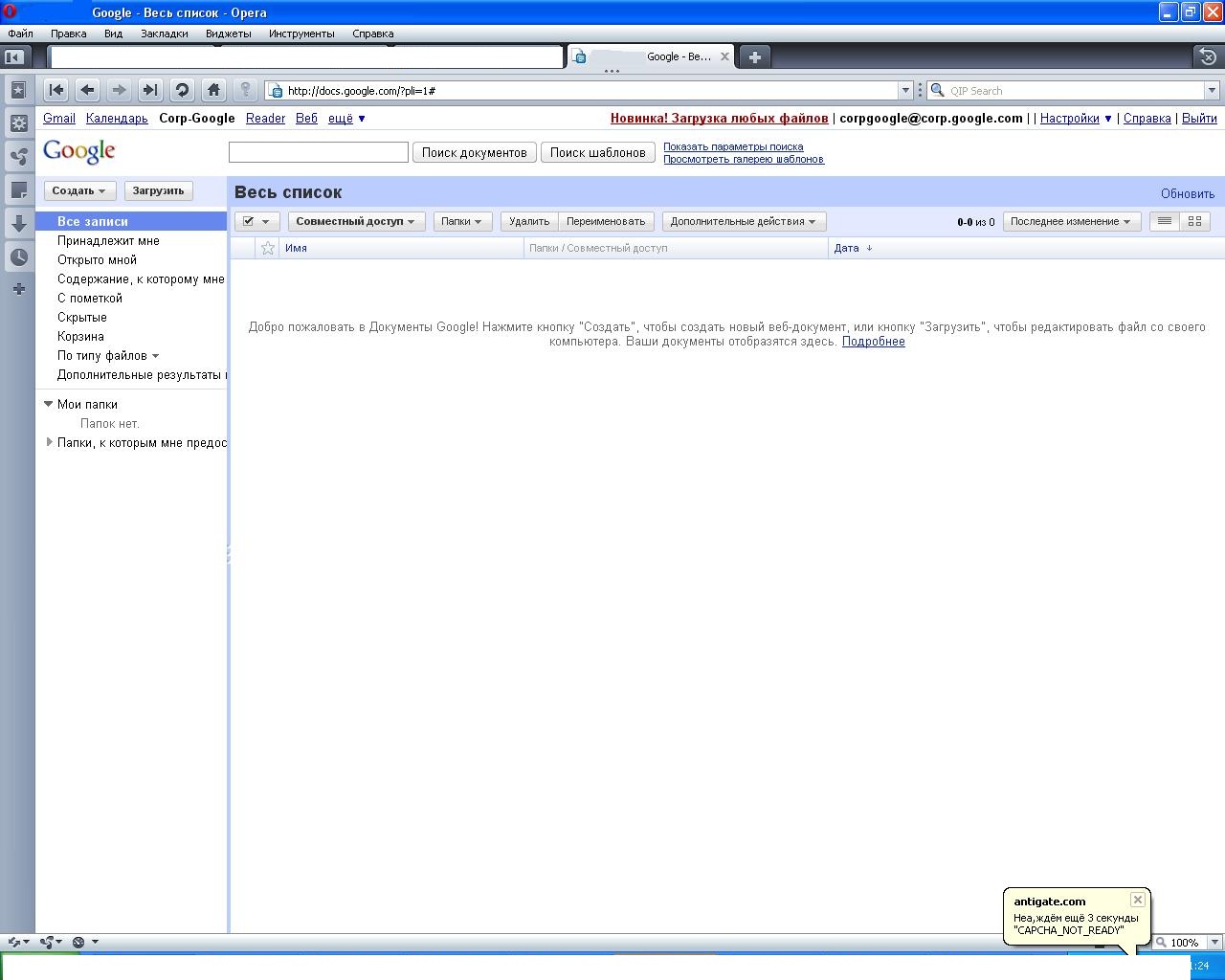
Task: Click the Переименовать button
Action: point(606,221)
